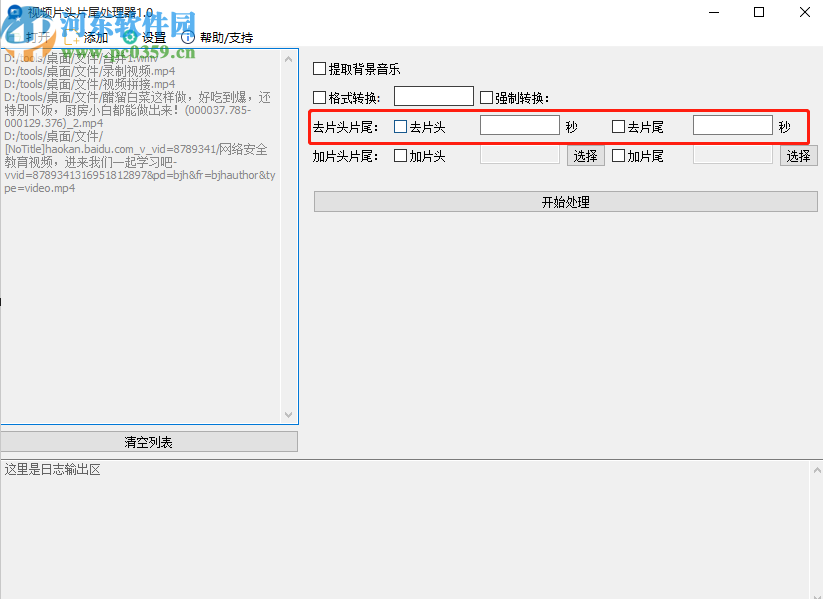823x599 pixels.
Task: Click the gear icon beside 设置
Action: pyautogui.click(x=130, y=37)
